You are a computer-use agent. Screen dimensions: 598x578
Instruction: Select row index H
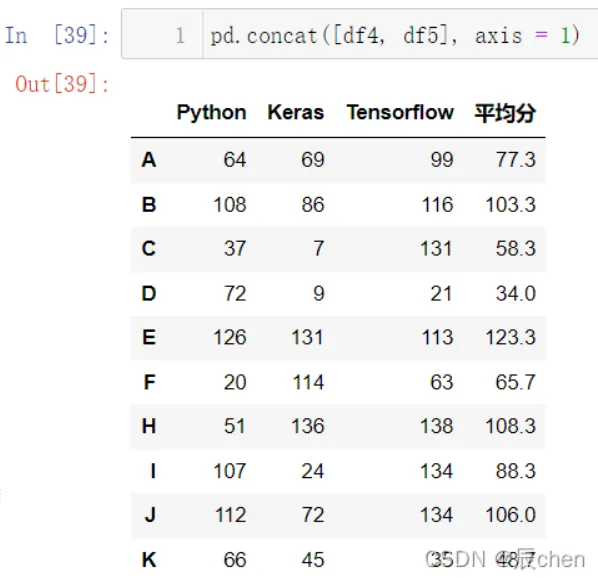[149, 426]
